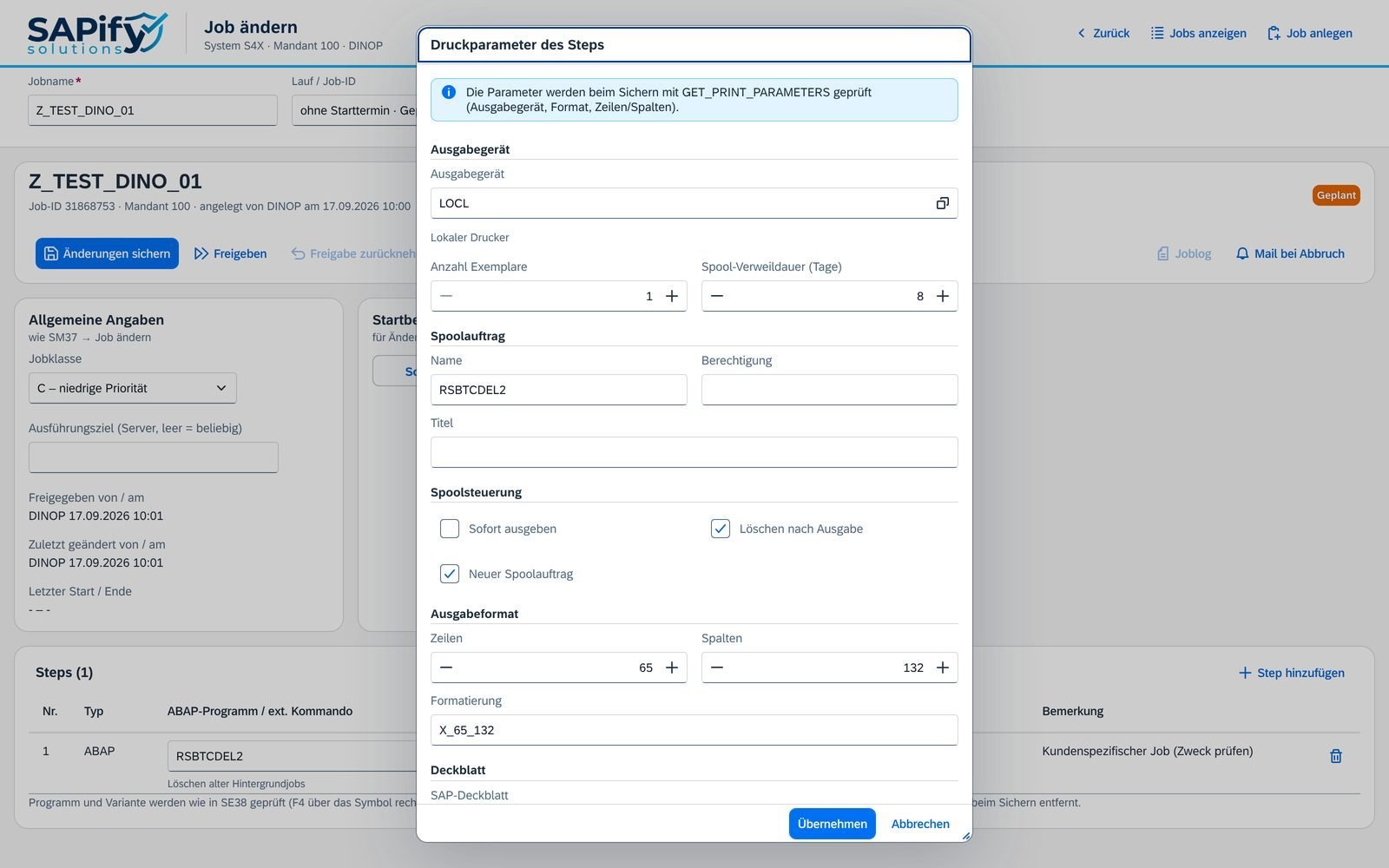Open the Joblog
The width and height of the screenshot is (1389, 868).
pos(1184,253)
